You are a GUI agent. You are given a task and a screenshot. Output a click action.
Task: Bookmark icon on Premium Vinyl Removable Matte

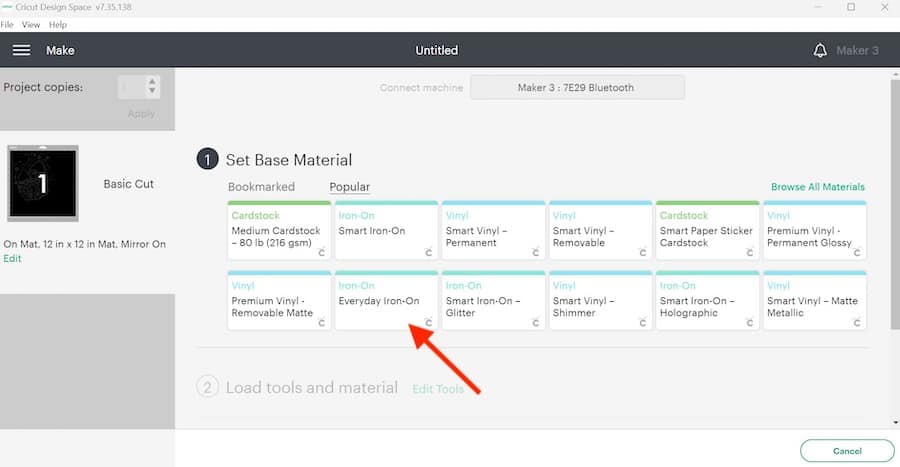click(x=321, y=323)
